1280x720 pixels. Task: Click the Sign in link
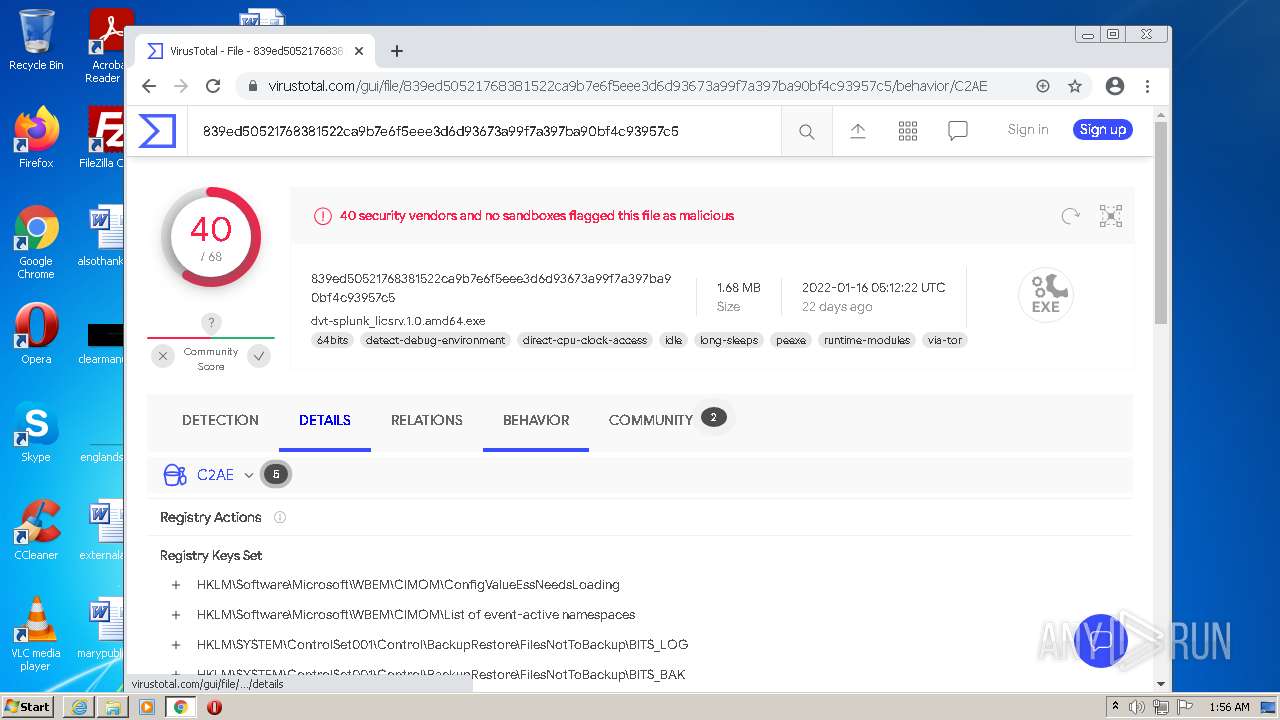tap(1028, 130)
